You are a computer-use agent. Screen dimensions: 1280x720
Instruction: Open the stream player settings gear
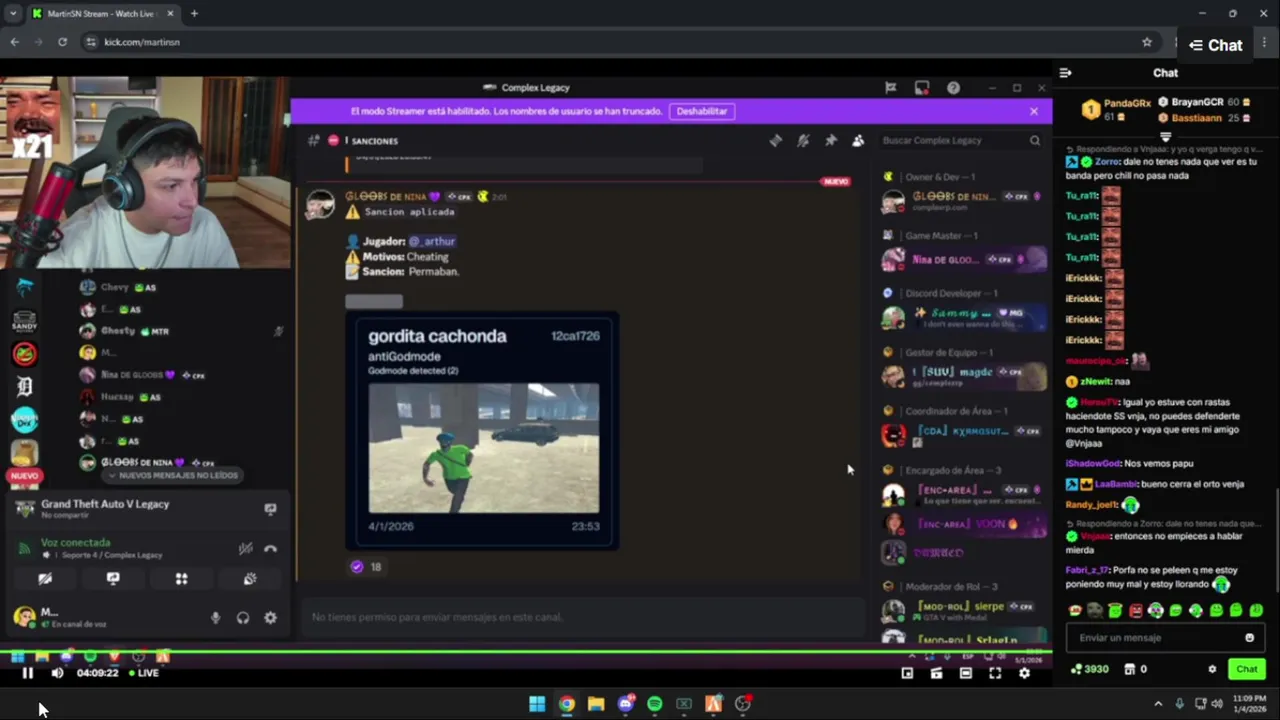[x=1024, y=673]
